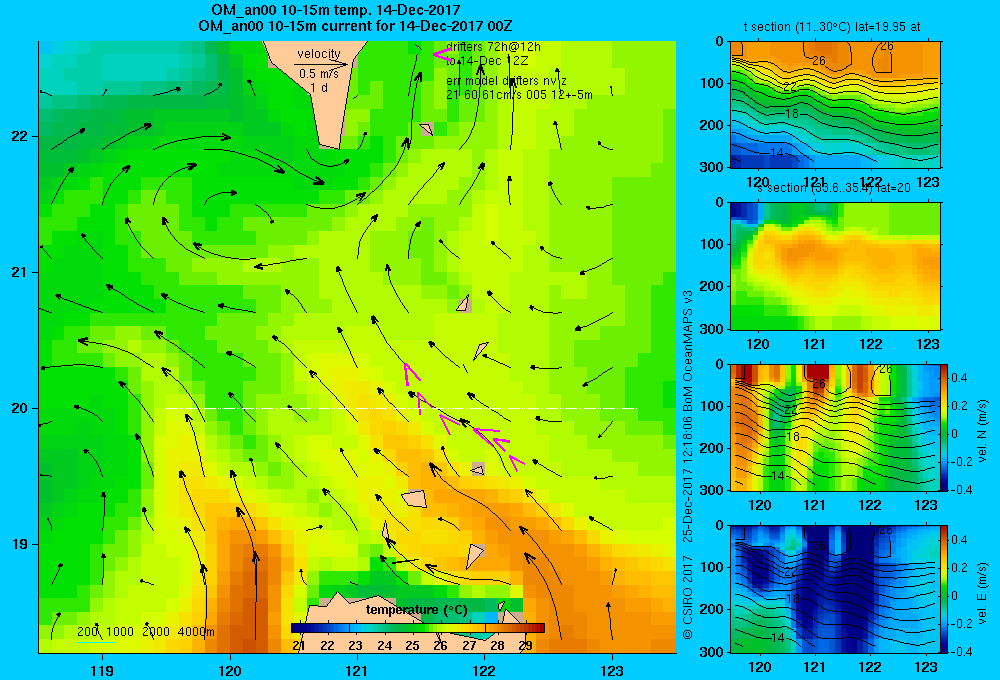This screenshot has width=1000, height=680.
Task: Click the 'temperature (°C)' colorbar label
Action: [x=417, y=610]
